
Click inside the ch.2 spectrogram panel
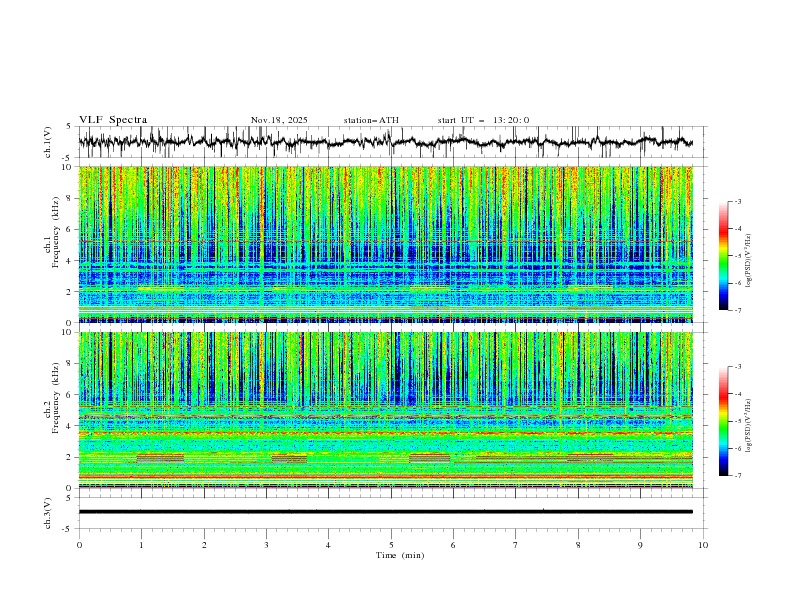(x=385, y=410)
